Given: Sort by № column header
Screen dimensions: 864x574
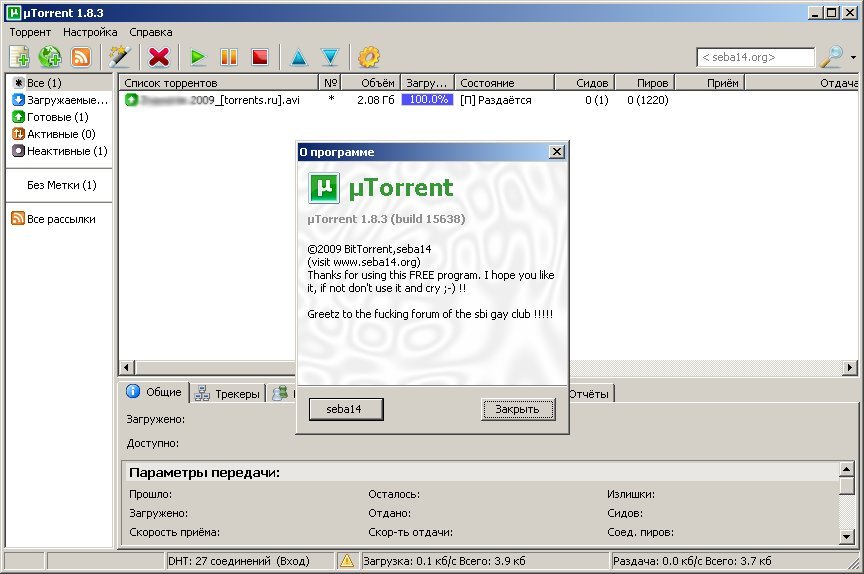Looking at the screenshot, I should point(330,83).
